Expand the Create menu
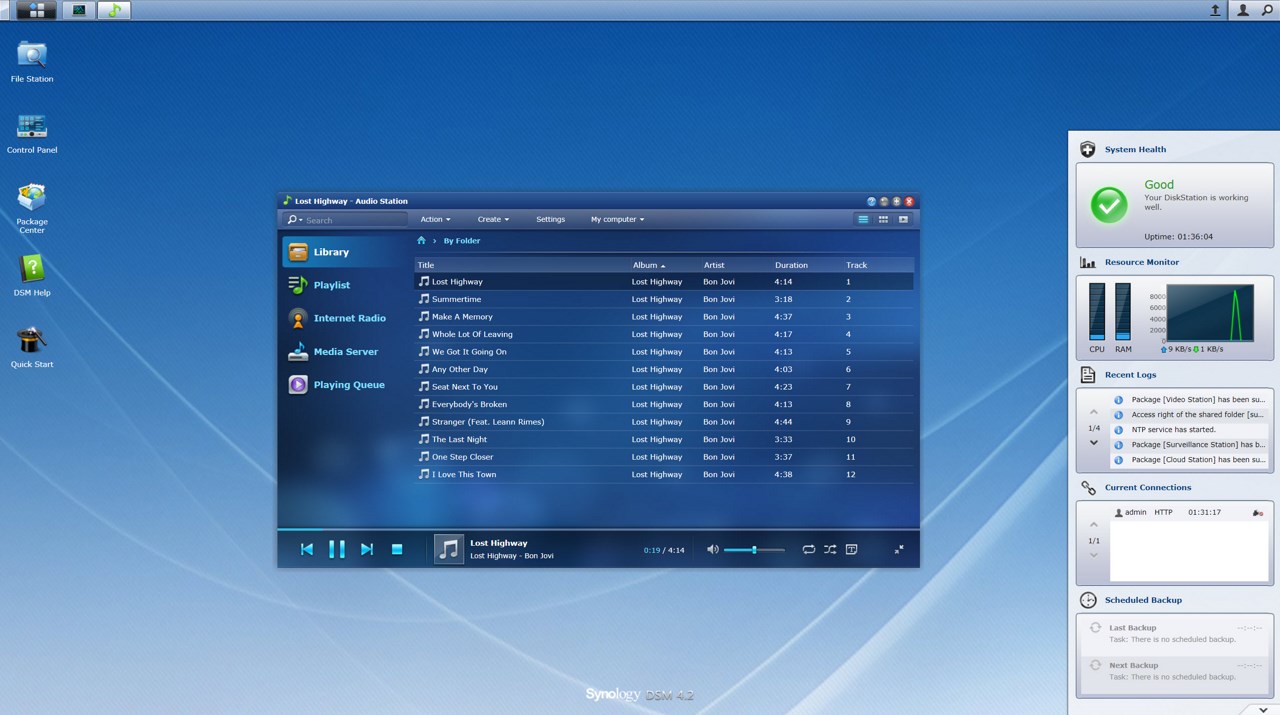Image resolution: width=1280 pixels, height=715 pixels. coord(493,219)
